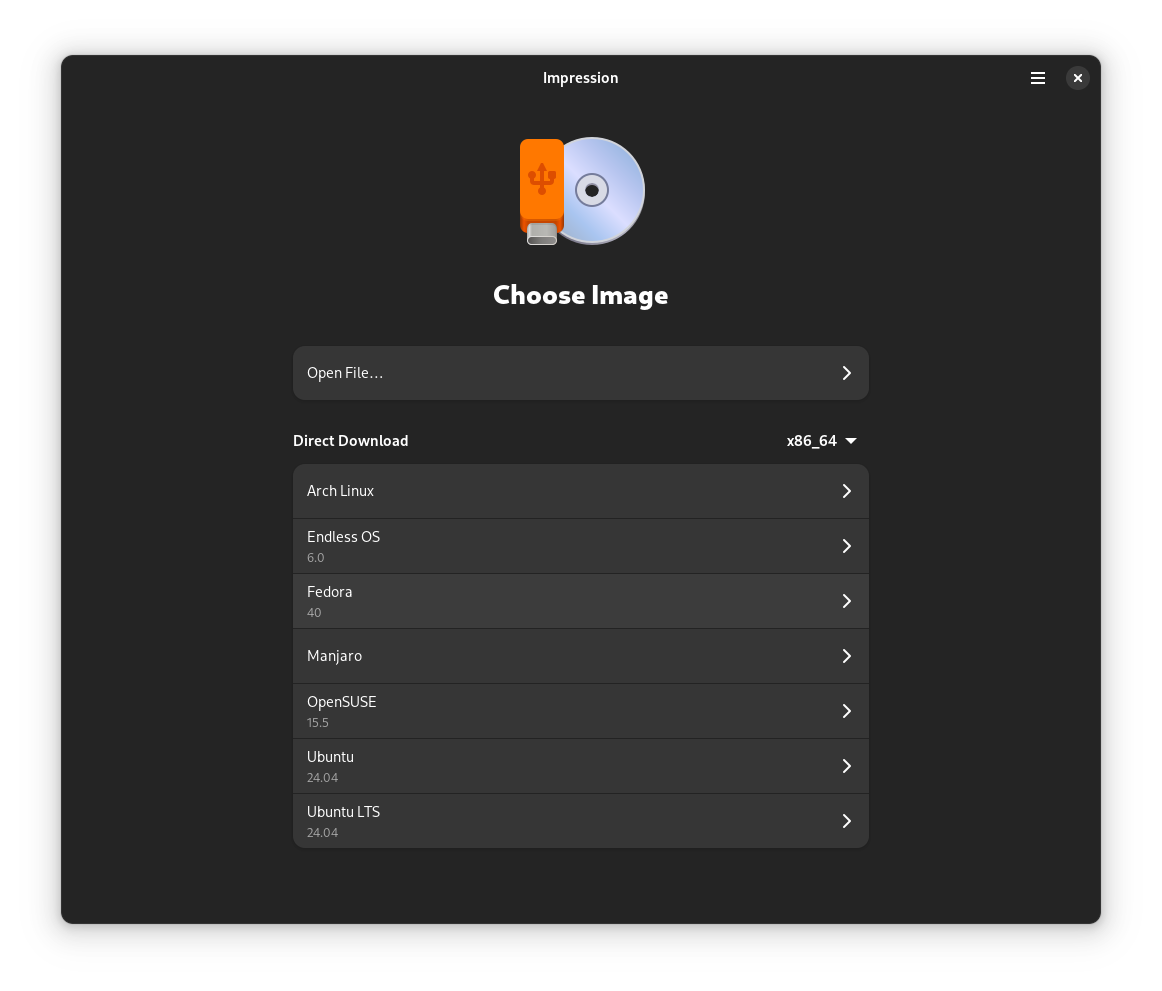The image size is (1162, 991).
Task: Click the chevron arrow on Ubuntu LTS row
Action: tap(846, 821)
